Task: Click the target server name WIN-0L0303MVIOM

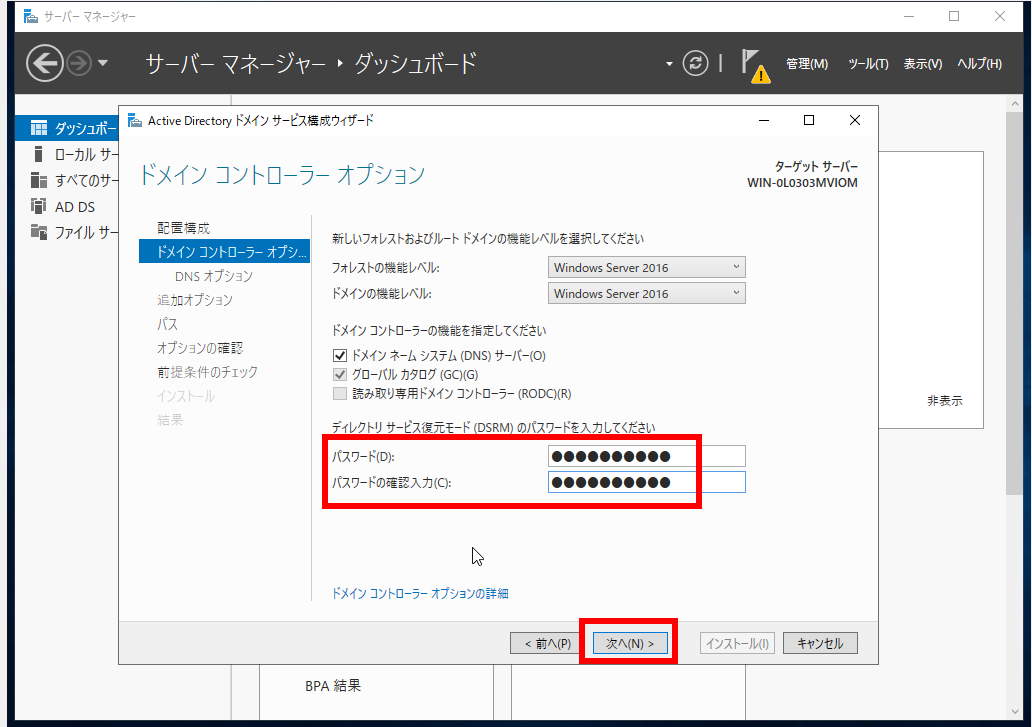Action: [x=802, y=183]
